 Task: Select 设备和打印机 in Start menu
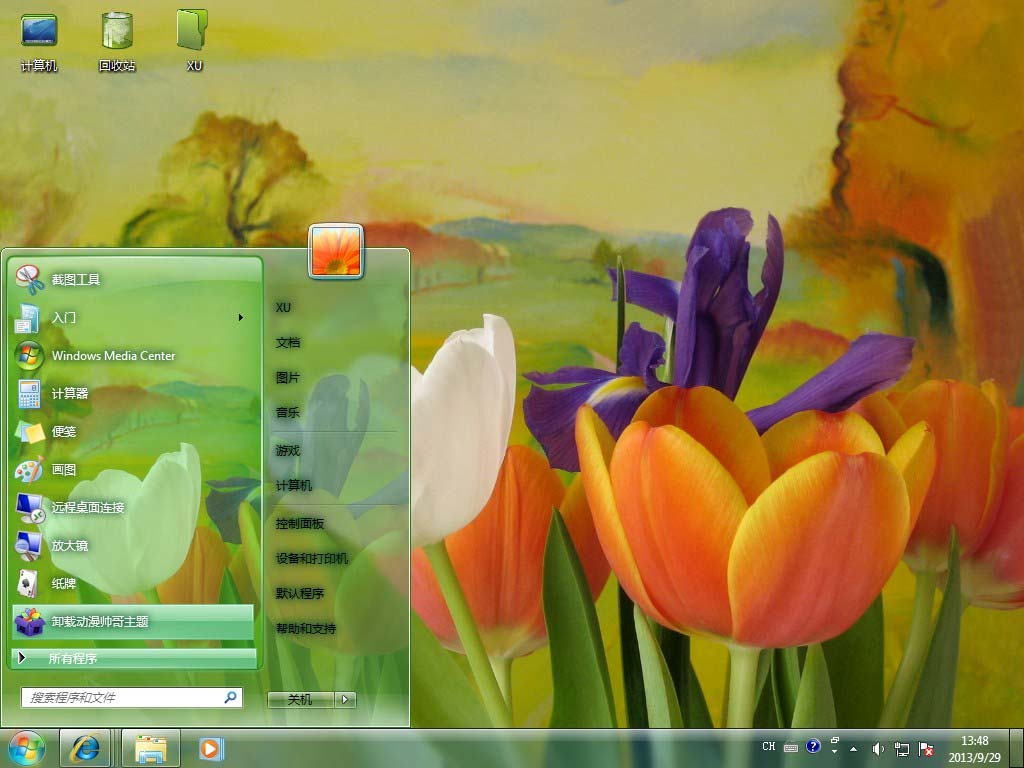[311, 559]
